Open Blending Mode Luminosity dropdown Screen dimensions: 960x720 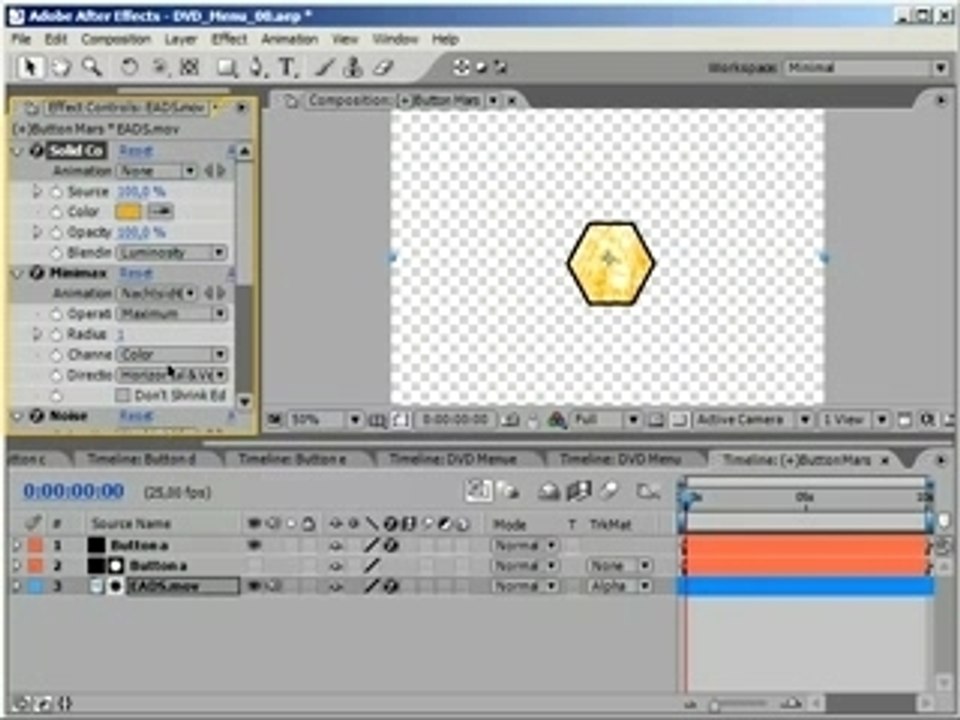pos(171,252)
